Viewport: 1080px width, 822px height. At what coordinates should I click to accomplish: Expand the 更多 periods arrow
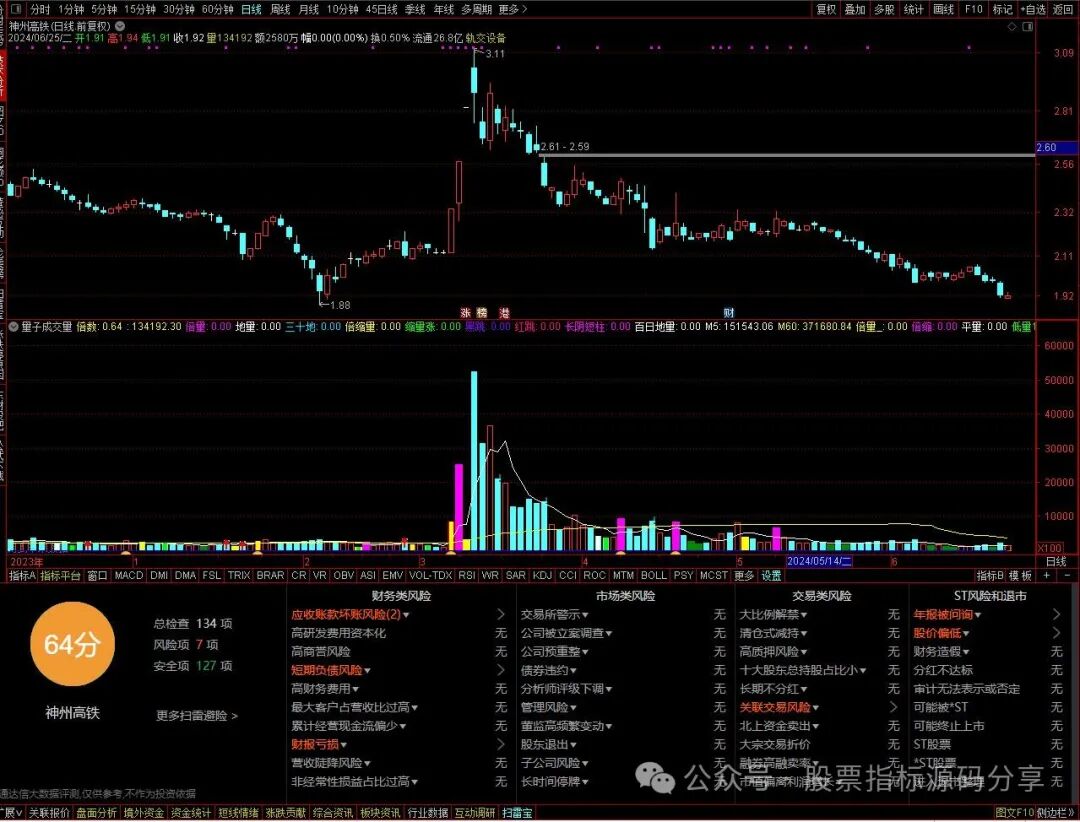pos(513,9)
